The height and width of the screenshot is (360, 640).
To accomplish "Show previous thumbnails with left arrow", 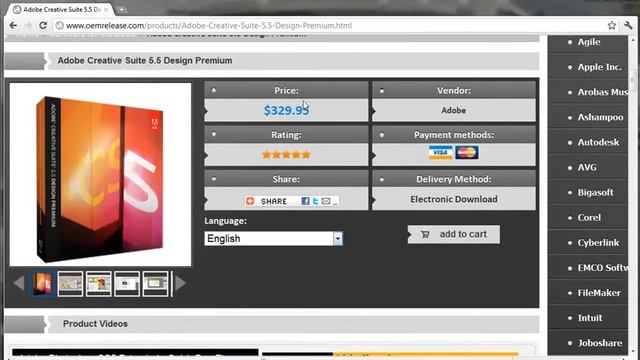I will click(x=18, y=283).
